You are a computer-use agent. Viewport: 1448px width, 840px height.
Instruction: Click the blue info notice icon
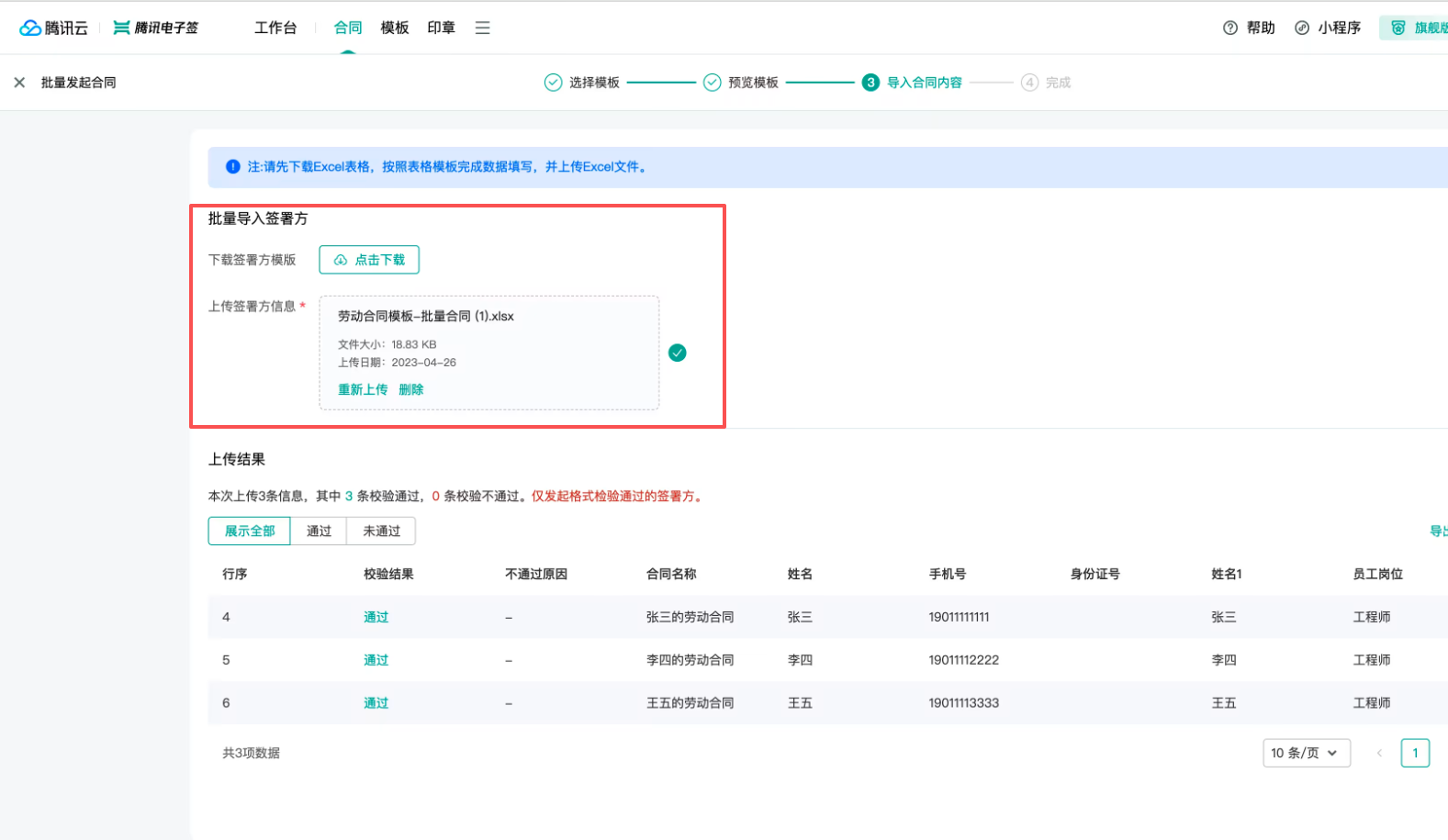(233, 167)
